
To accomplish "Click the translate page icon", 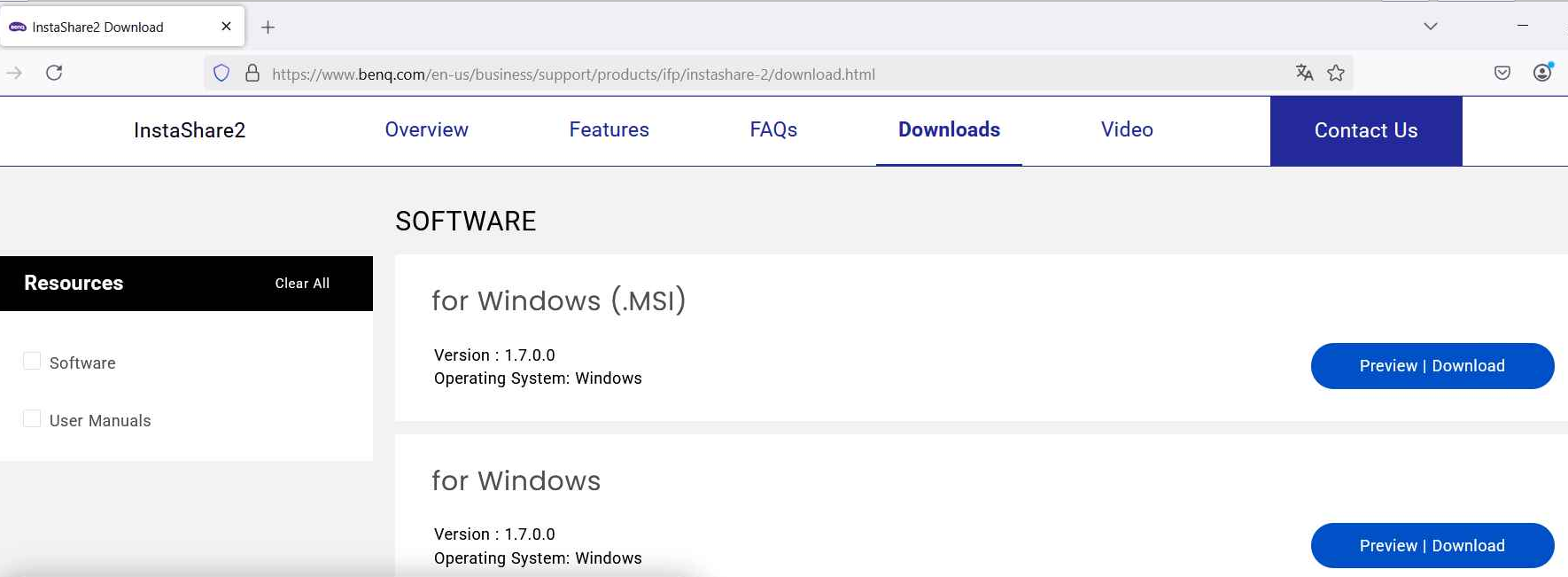I will (1304, 73).
